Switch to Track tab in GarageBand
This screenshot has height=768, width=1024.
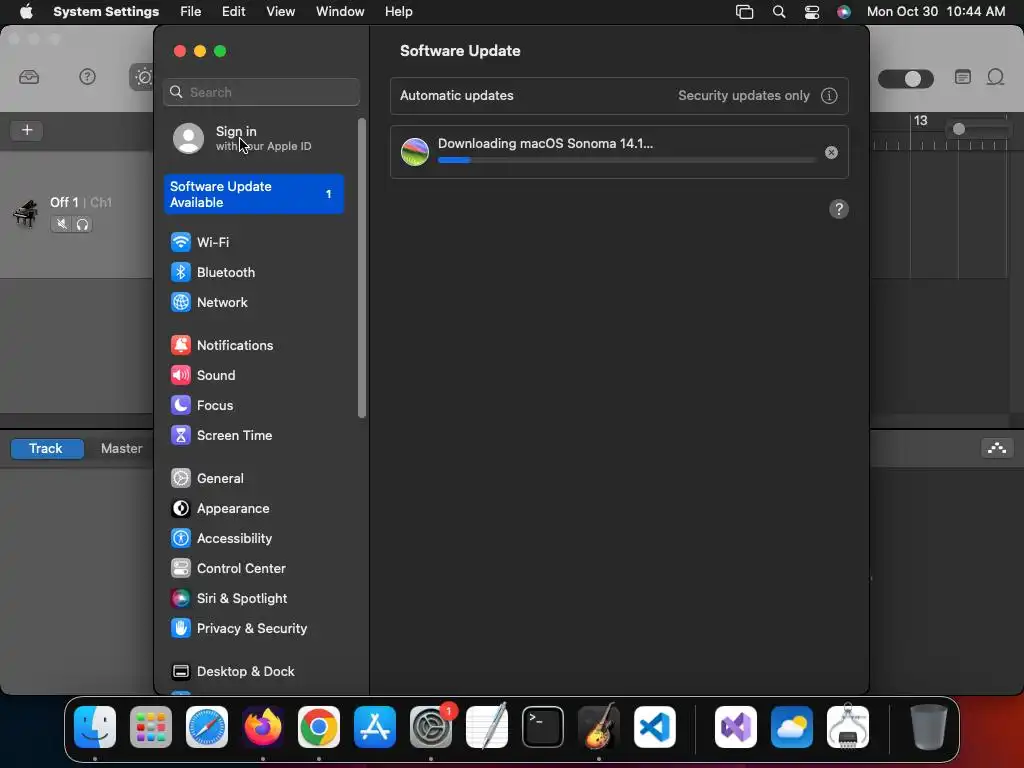coord(47,449)
